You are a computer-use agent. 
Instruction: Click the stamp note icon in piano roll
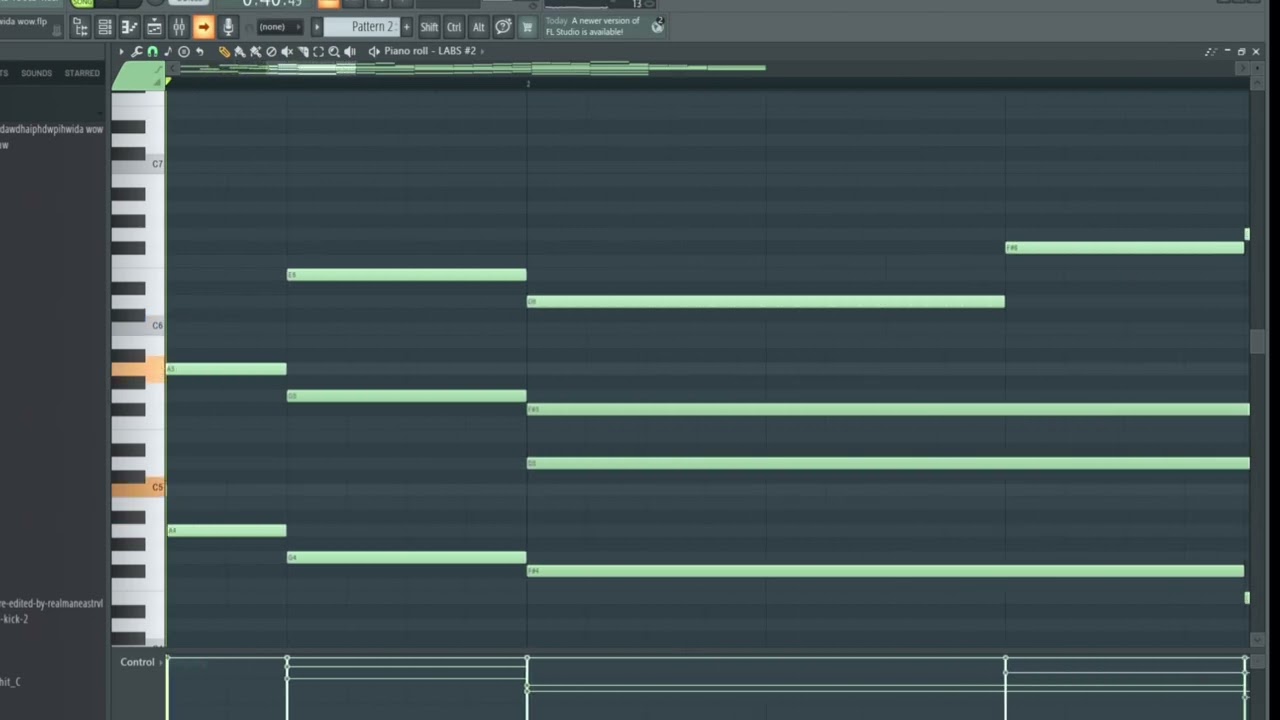click(167, 51)
